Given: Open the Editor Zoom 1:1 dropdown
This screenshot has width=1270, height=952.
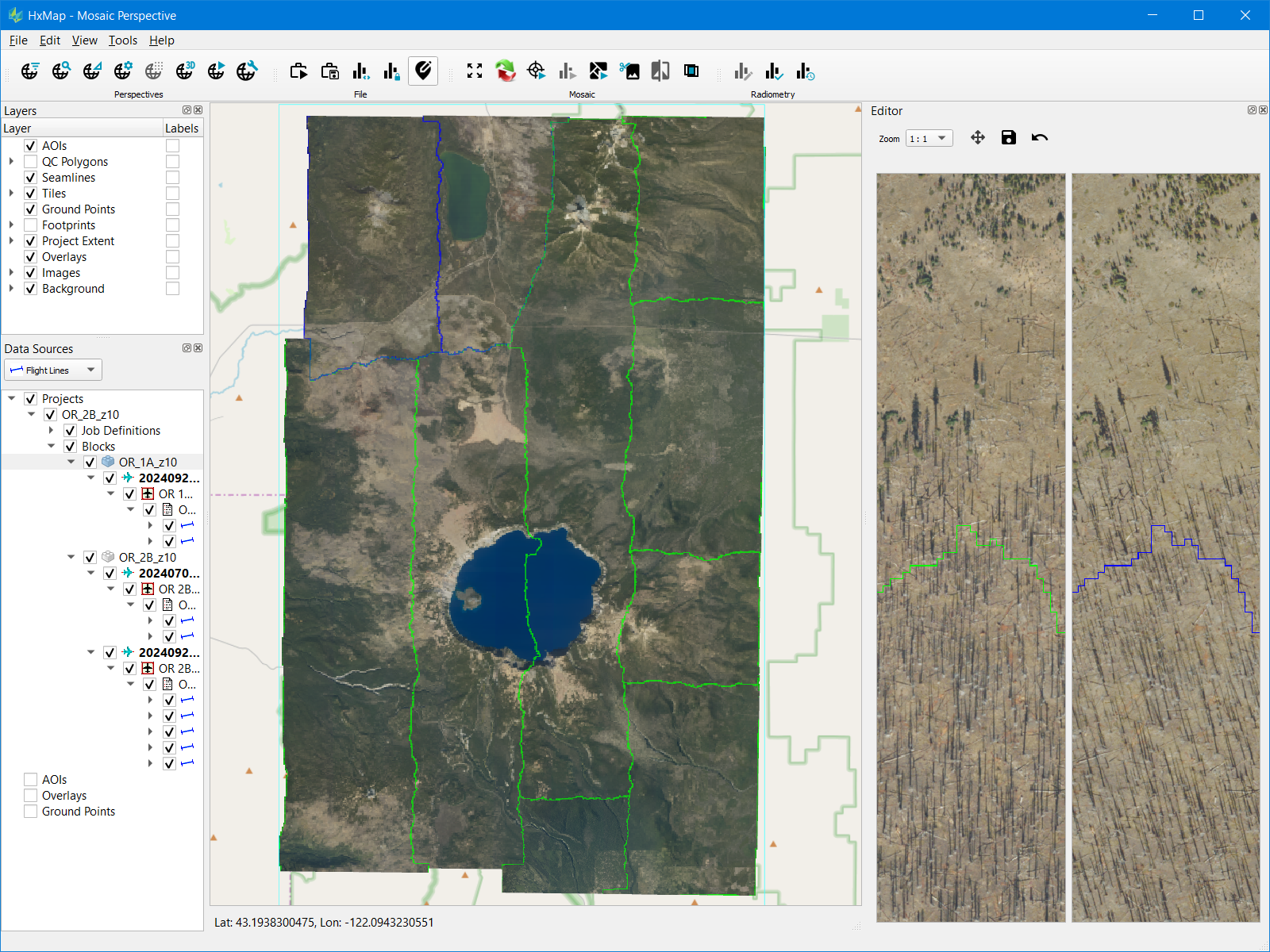Looking at the screenshot, I should [x=929, y=139].
